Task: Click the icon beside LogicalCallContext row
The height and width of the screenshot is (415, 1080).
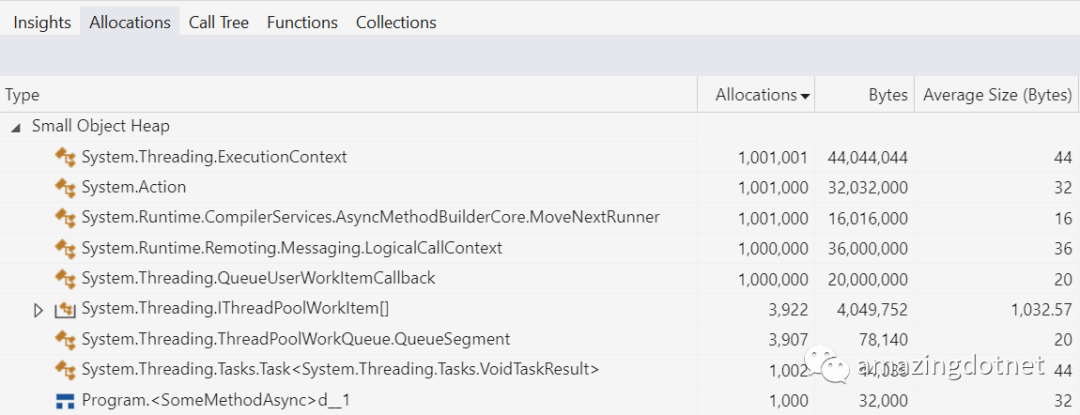Action: [65, 248]
